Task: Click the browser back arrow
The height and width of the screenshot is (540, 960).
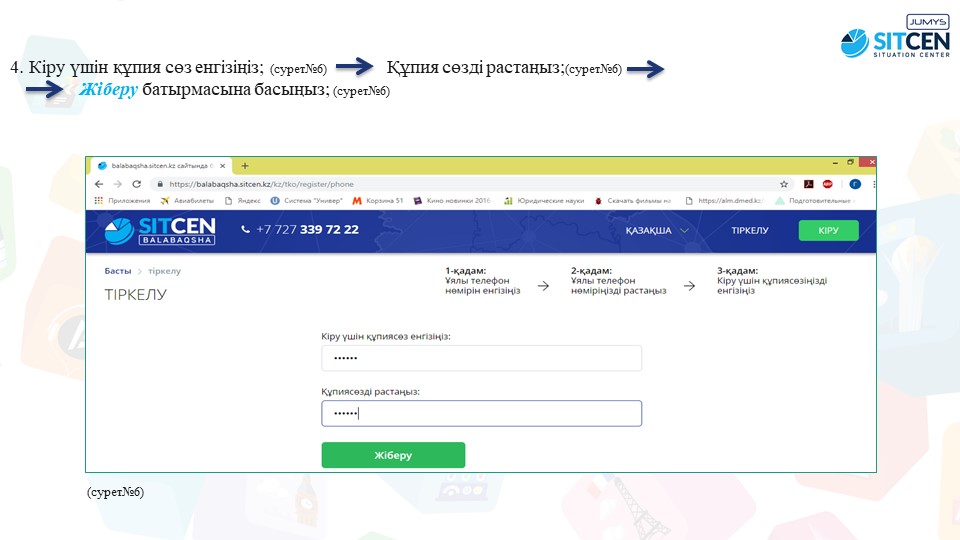Action: (x=98, y=184)
